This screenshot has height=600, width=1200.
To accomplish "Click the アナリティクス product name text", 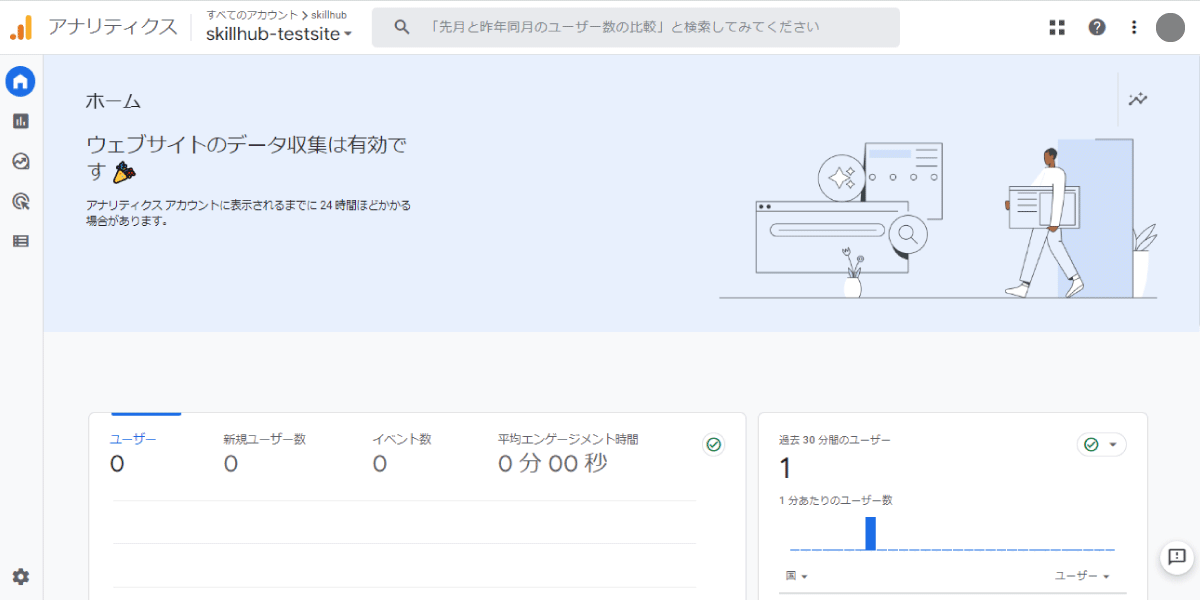I will coord(112,27).
